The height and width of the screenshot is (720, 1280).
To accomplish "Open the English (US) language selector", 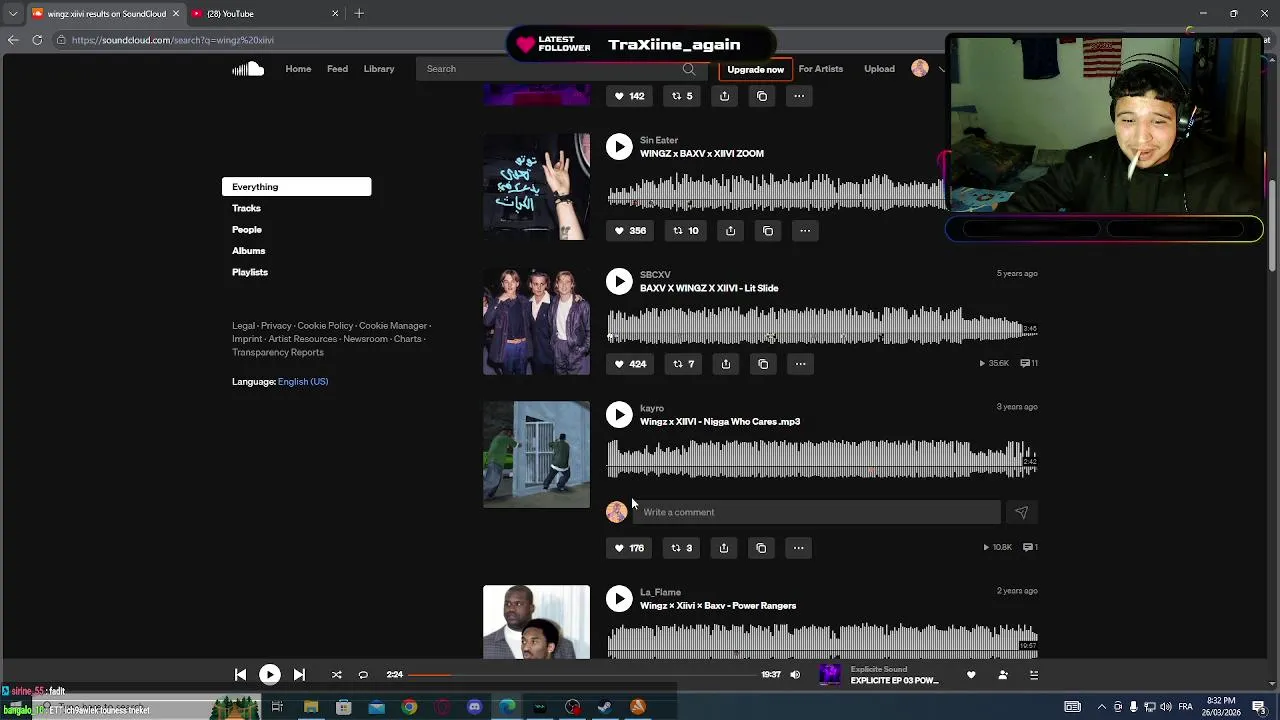I will (303, 382).
